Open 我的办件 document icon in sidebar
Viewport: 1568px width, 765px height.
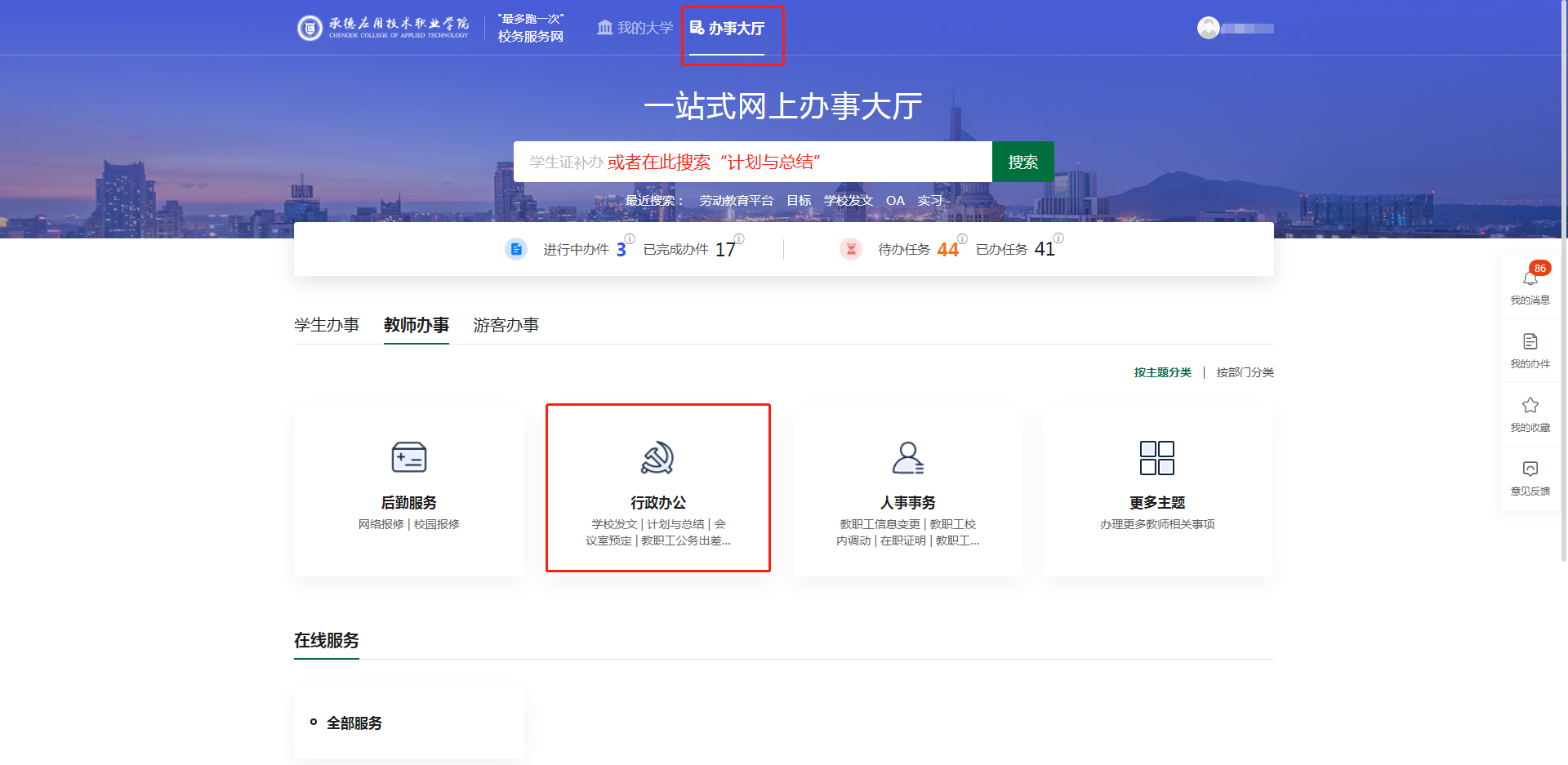[x=1530, y=342]
